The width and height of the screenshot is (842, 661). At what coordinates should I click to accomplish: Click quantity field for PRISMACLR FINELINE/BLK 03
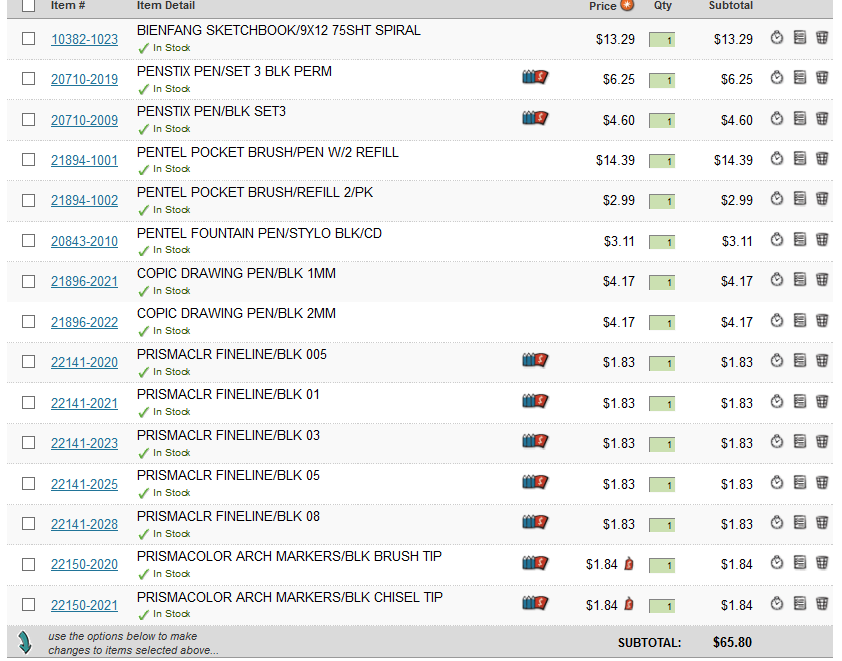tap(662, 444)
